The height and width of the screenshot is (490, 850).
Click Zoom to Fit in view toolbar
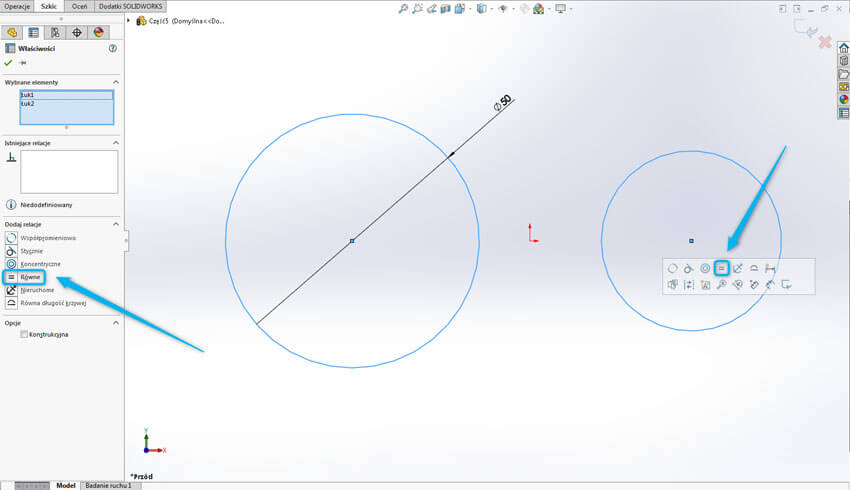[403, 9]
